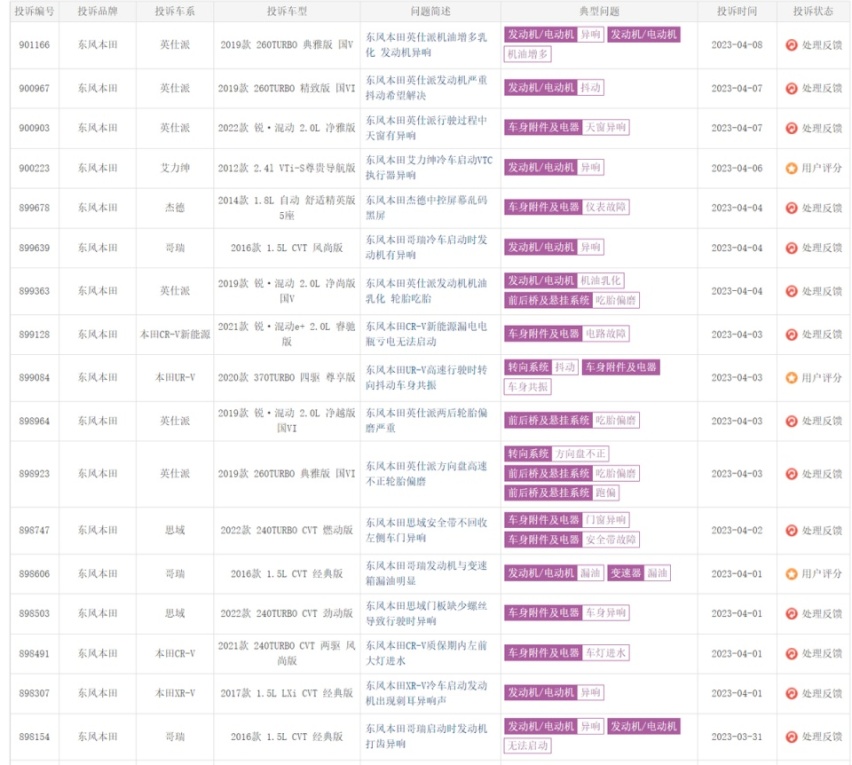The height and width of the screenshot is (765, 852).
Task: Click the 电路故障 tag
Action: 605,334
